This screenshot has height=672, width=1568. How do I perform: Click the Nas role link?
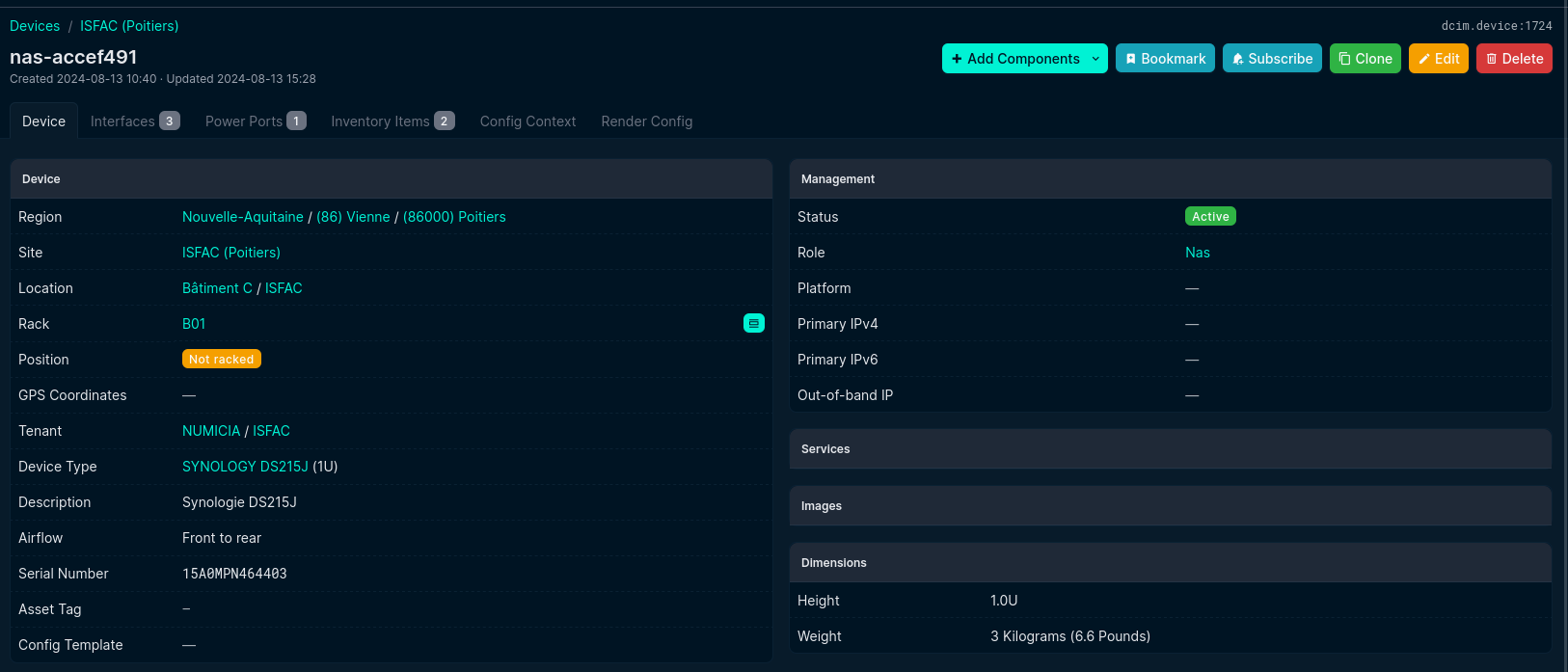(x=1197, y=253)
